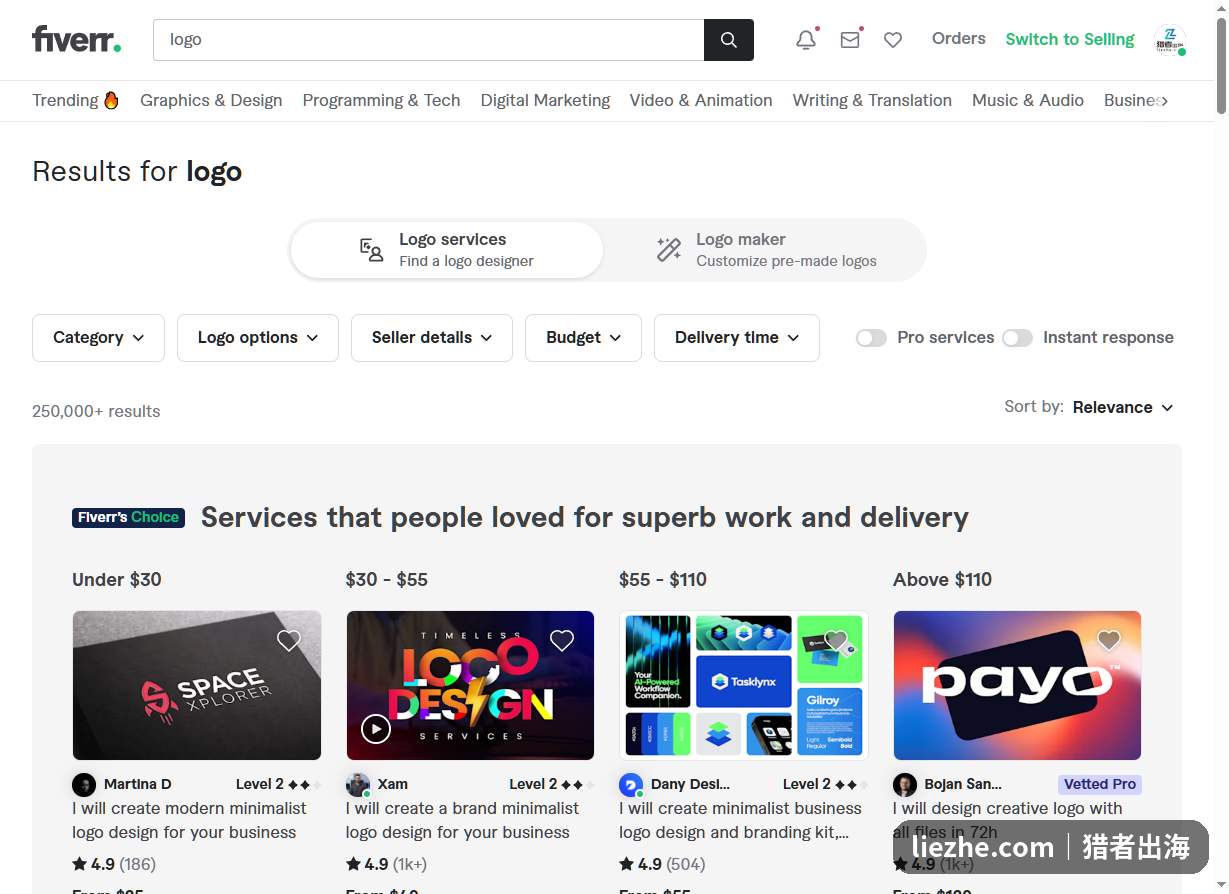Favorite the payo gig heart
1229x894 pixels.
(x=1109, y=641)
